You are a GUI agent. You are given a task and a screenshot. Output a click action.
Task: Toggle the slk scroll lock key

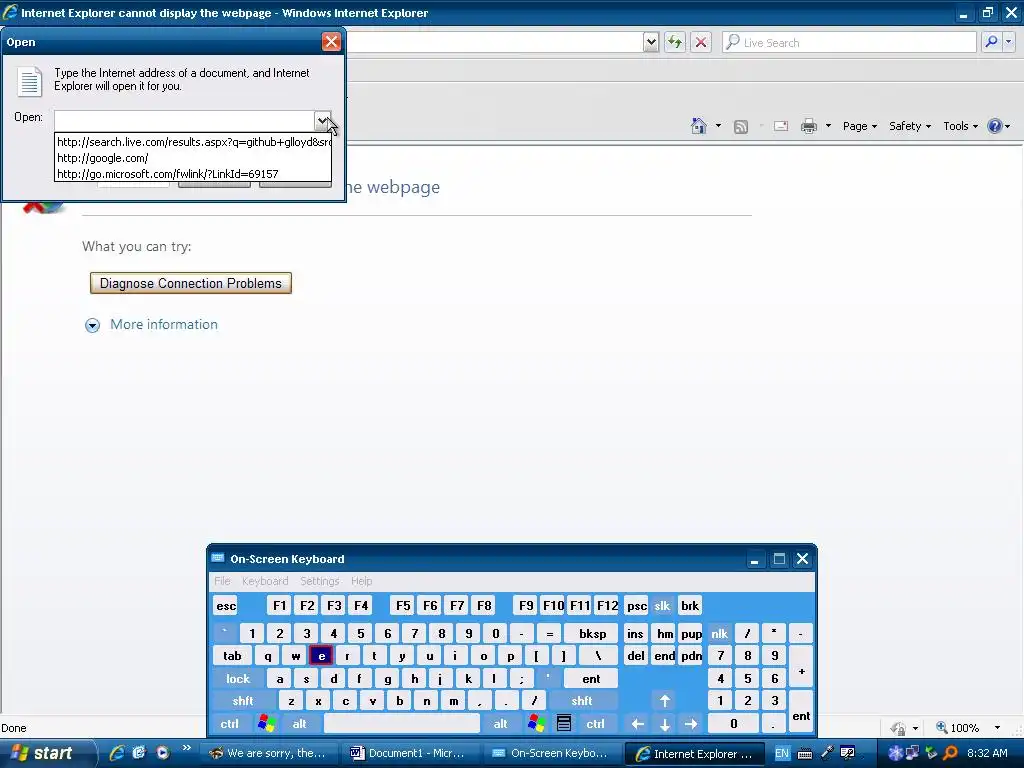pos(662,605)
